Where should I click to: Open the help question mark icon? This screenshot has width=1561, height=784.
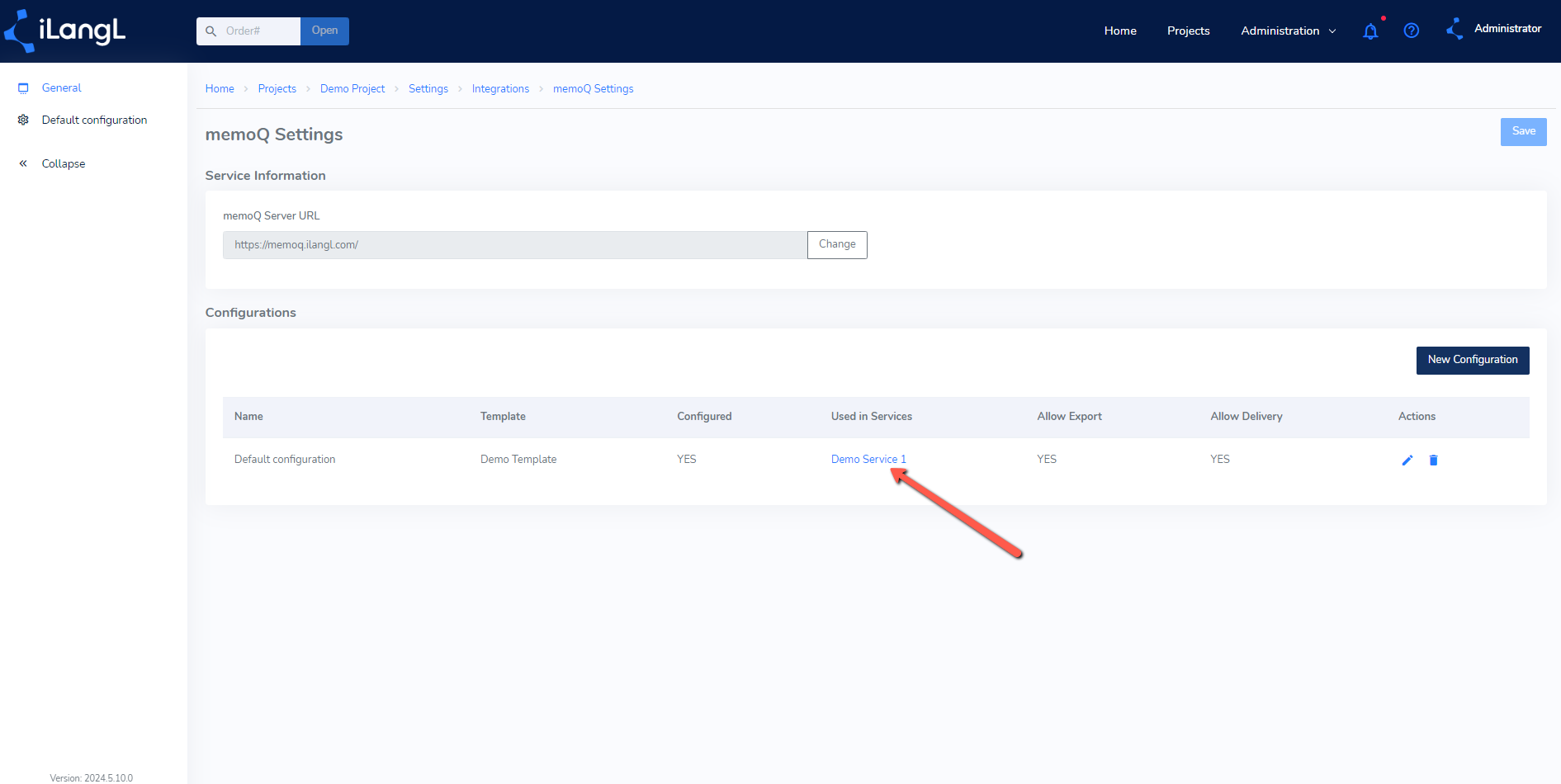(1412, 31)
